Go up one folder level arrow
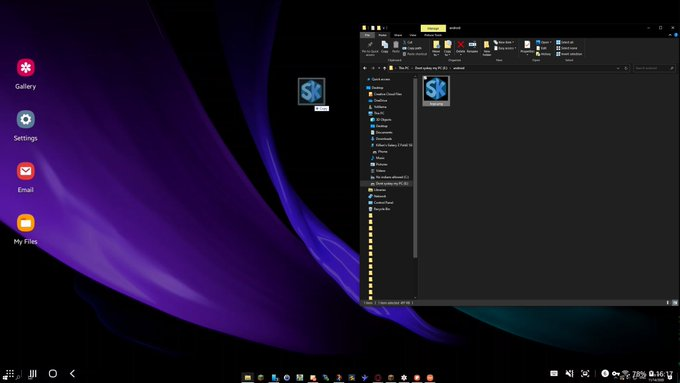This screenshot has height=383, width=680. [384, 68]
